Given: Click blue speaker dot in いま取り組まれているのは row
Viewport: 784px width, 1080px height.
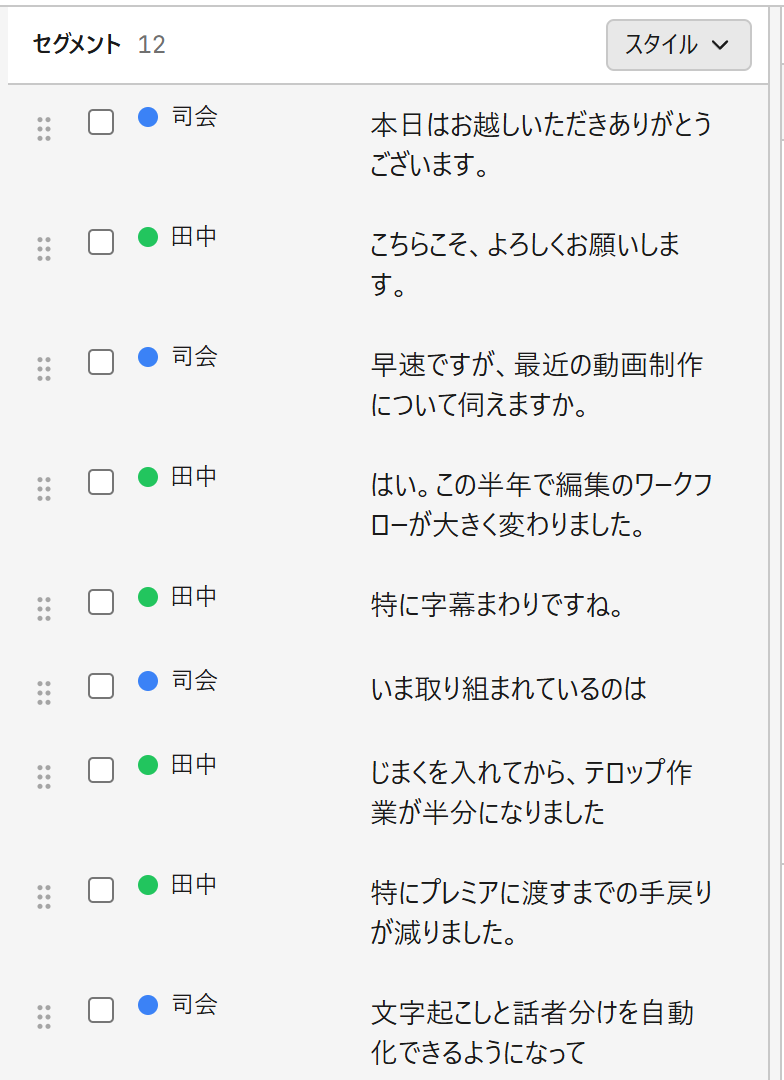Looking at the screenshot, I should [x=148, y=681].
